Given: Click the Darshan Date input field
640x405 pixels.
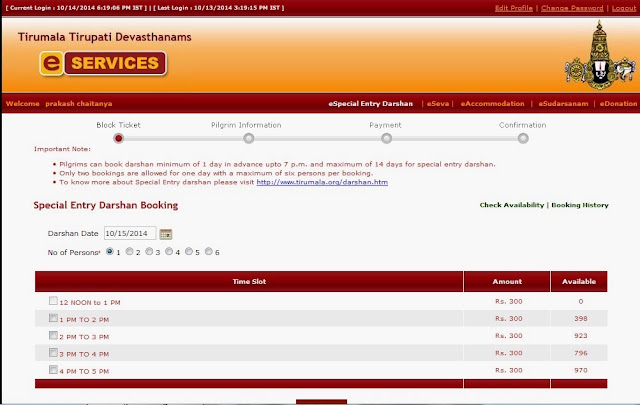Looking at the screenshot, I should (x=130, y=233).
